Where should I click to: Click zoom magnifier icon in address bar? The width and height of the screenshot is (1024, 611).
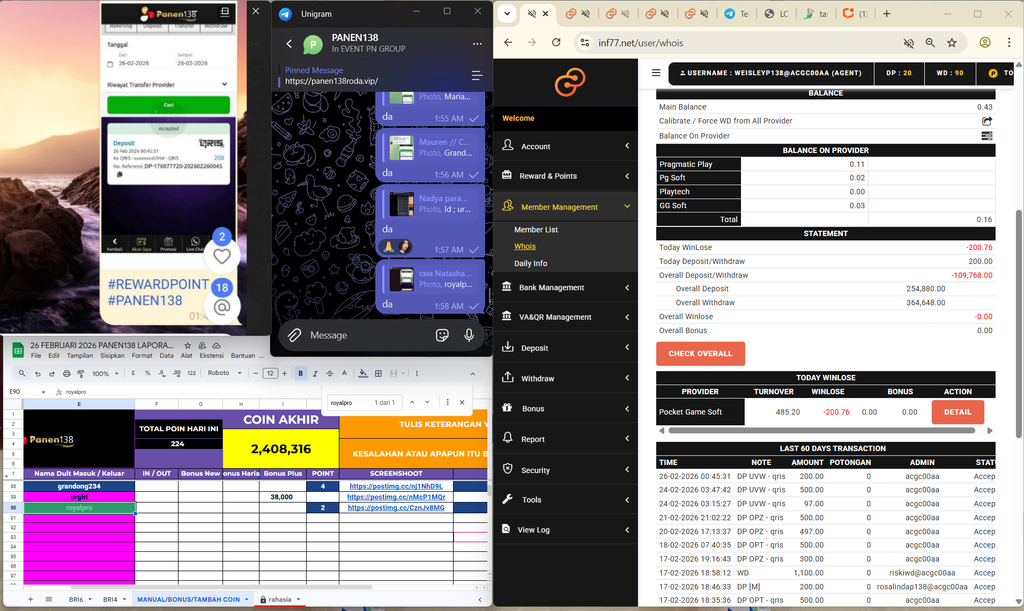[x=930, y=42]
